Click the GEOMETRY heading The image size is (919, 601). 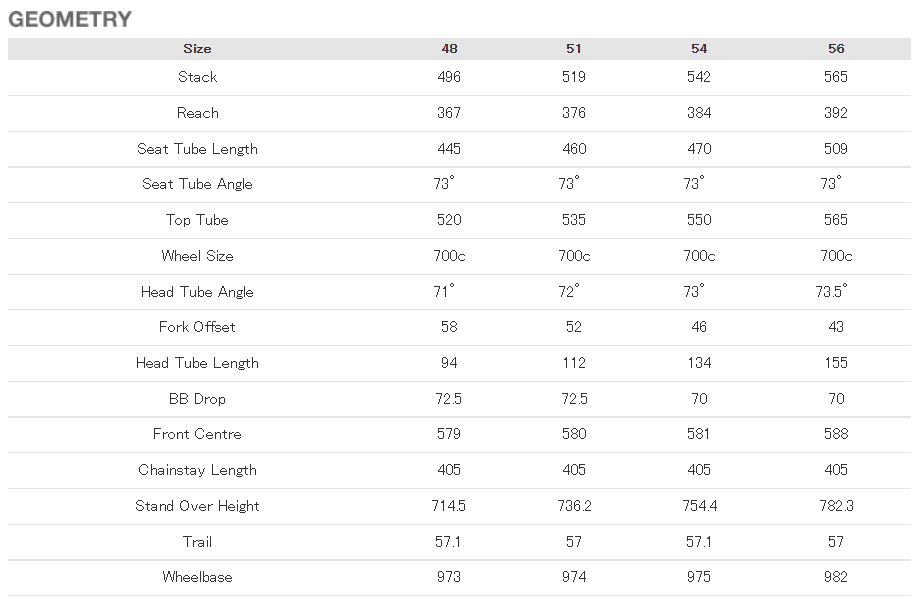(x=70, y=19)
